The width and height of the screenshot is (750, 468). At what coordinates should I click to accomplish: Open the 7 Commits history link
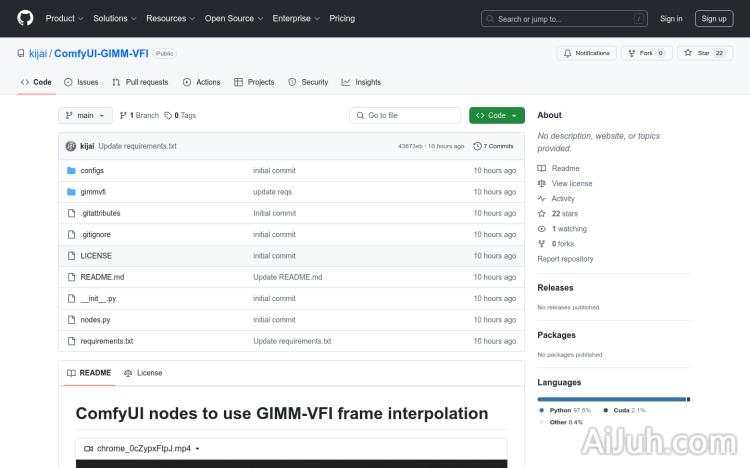pos(493,146)
